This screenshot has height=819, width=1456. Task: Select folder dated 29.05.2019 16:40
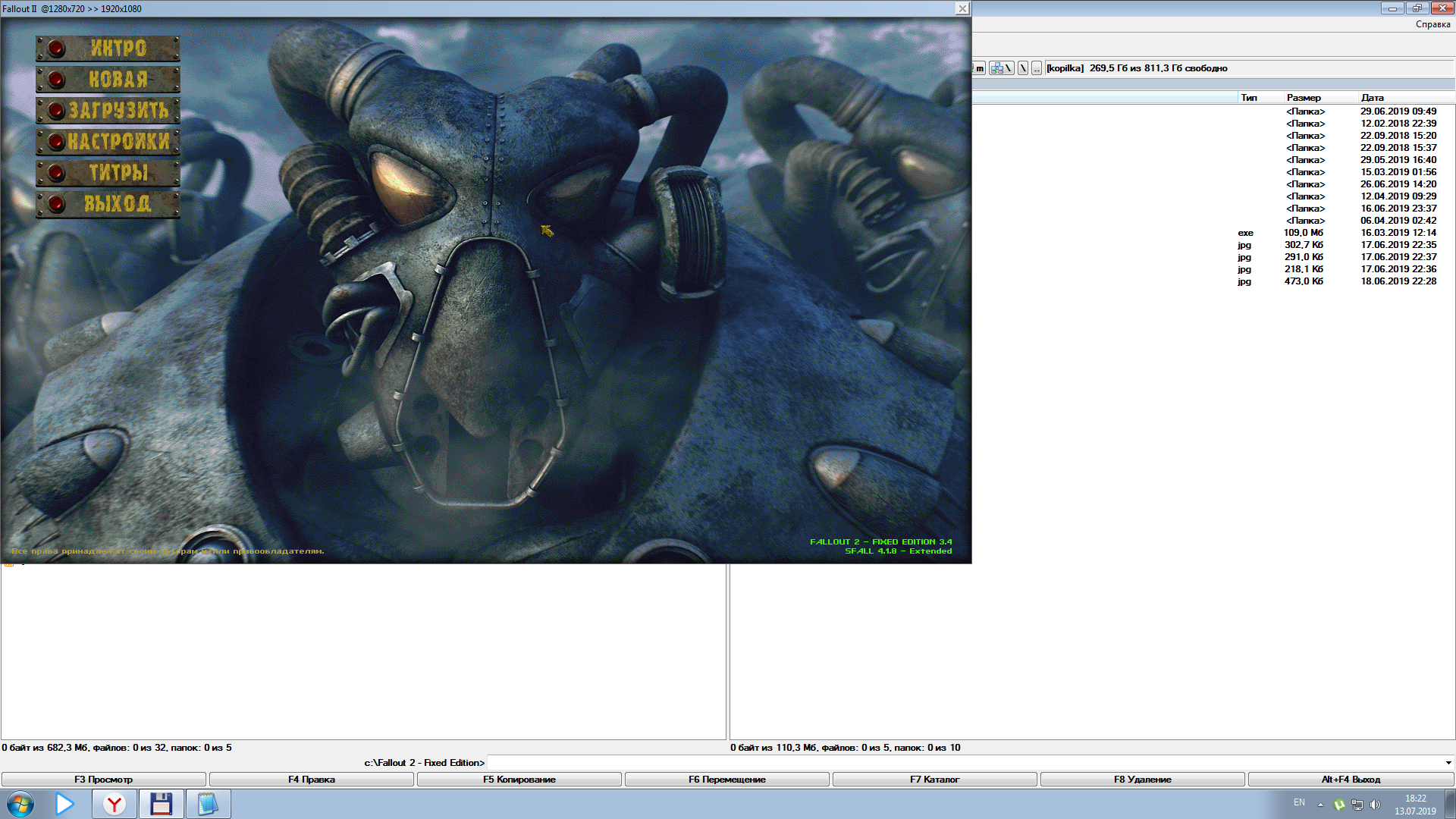[x=1213, y=160]
